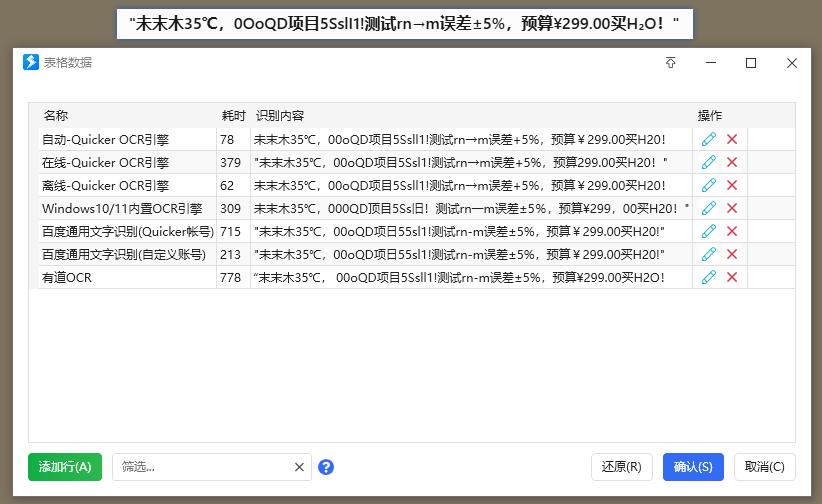The image size is (822, 504).
Task: Delete the 自动-Quicker OCR引擎 row
Action: click(x=732, y=140)
